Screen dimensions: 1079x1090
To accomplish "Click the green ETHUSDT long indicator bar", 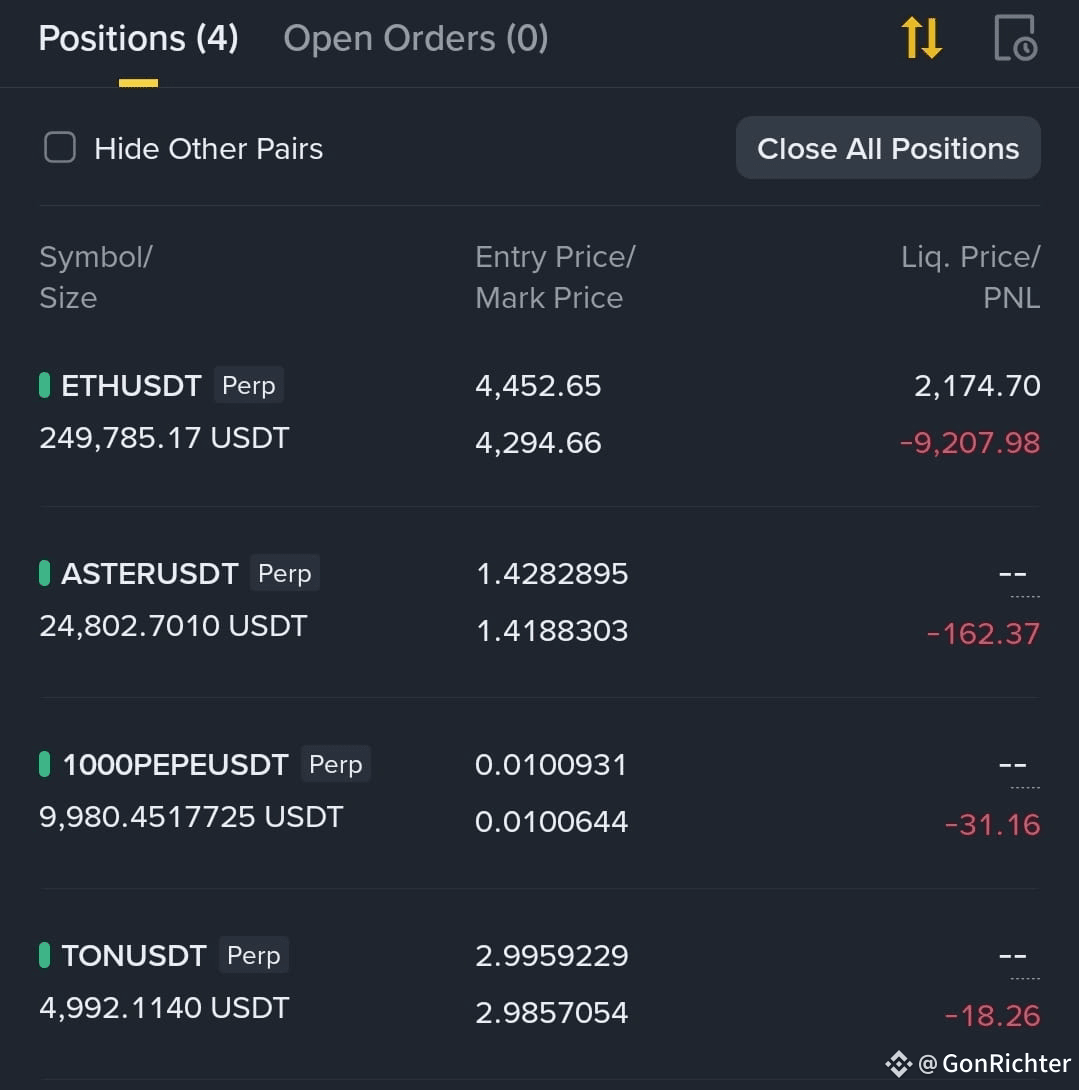I will pyautogui.click(x=44, y=385).
